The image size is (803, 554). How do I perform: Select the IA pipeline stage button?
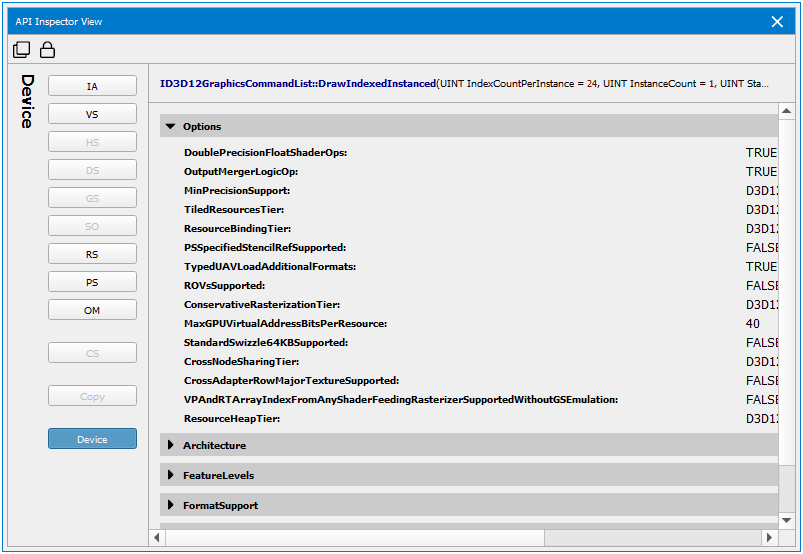point(92,86)
